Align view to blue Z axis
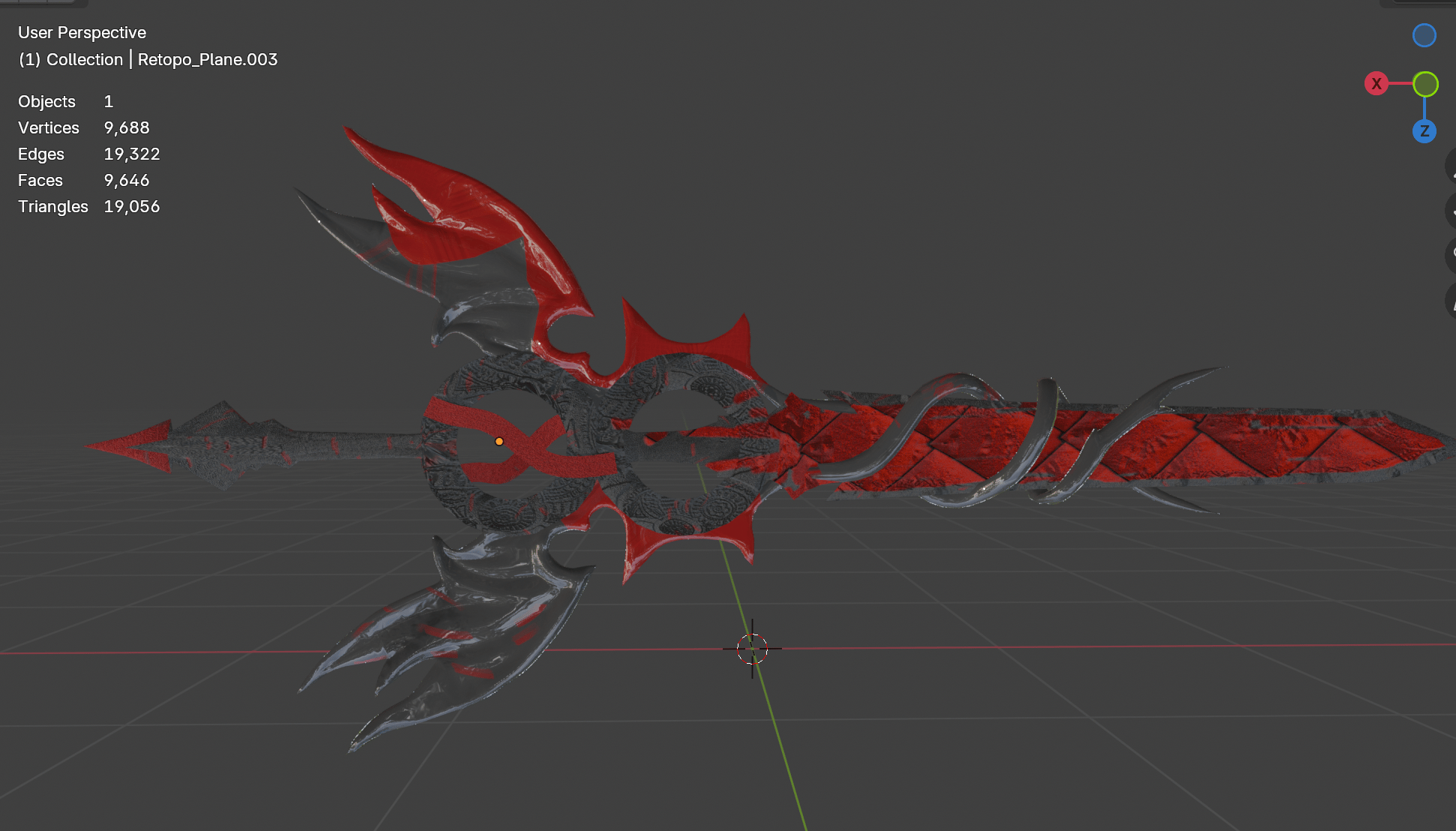This screenshot has height=831, width=1456. point(1424,131)
